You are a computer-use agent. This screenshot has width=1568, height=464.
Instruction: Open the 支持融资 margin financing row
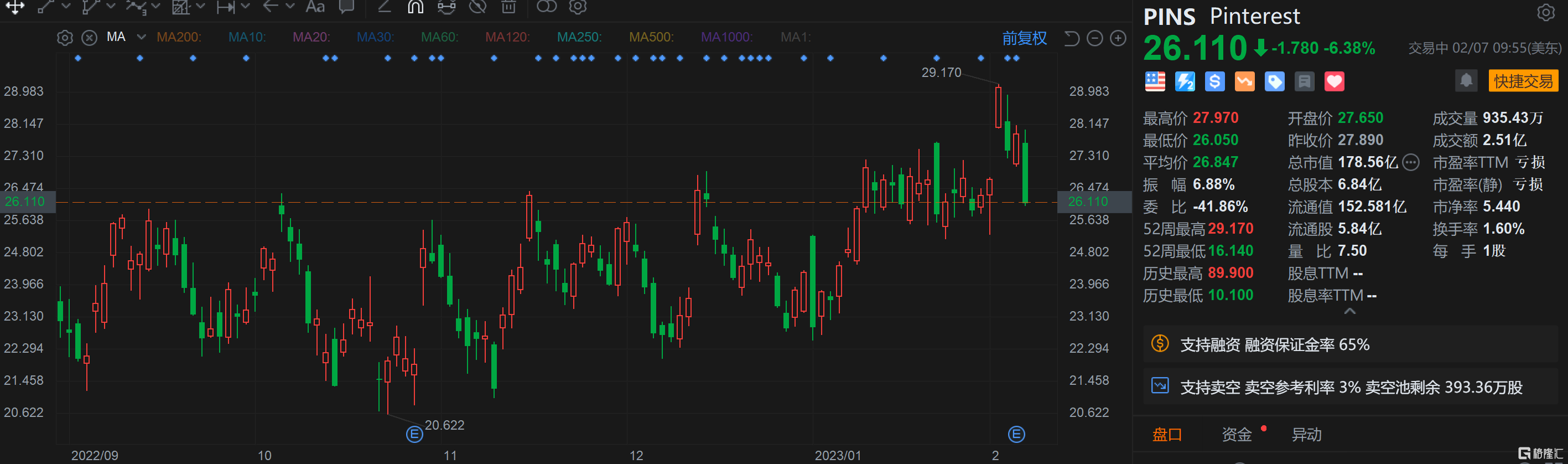(x=1349, y=344)
